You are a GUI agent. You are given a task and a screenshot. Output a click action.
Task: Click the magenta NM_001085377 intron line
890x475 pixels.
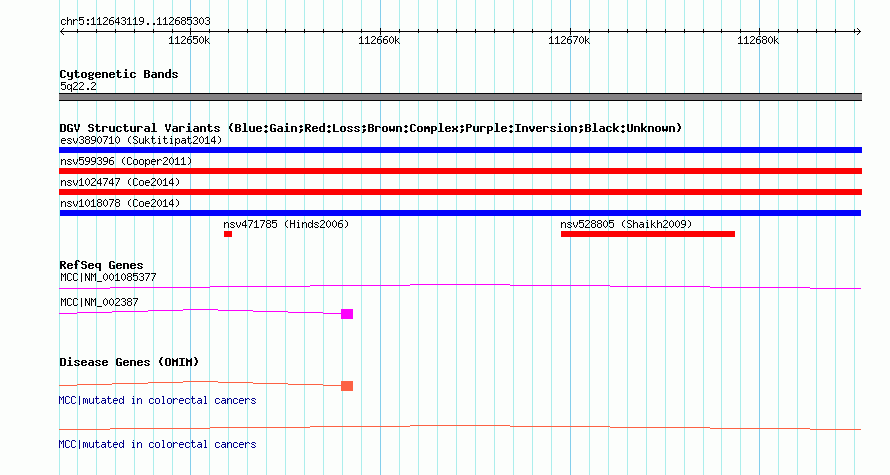click(460, 287)
